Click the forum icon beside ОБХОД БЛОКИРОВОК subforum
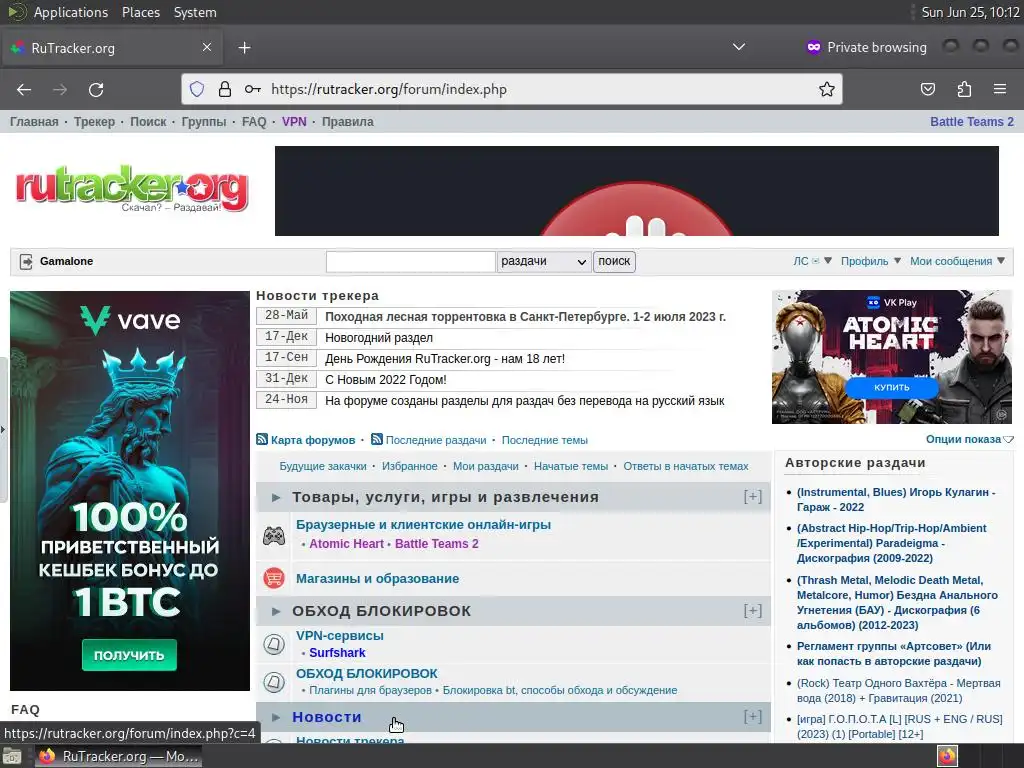The width and height of the screenshot is (1024, 768). [274, 682]
